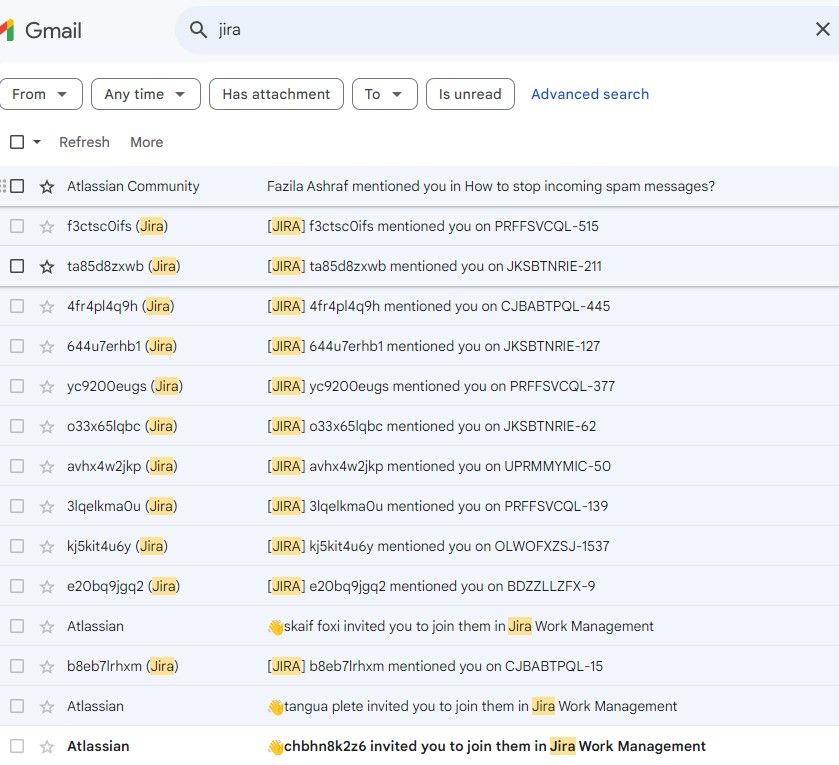Click the drag handle on Atlassian Community row

click(x=3, y=186)
